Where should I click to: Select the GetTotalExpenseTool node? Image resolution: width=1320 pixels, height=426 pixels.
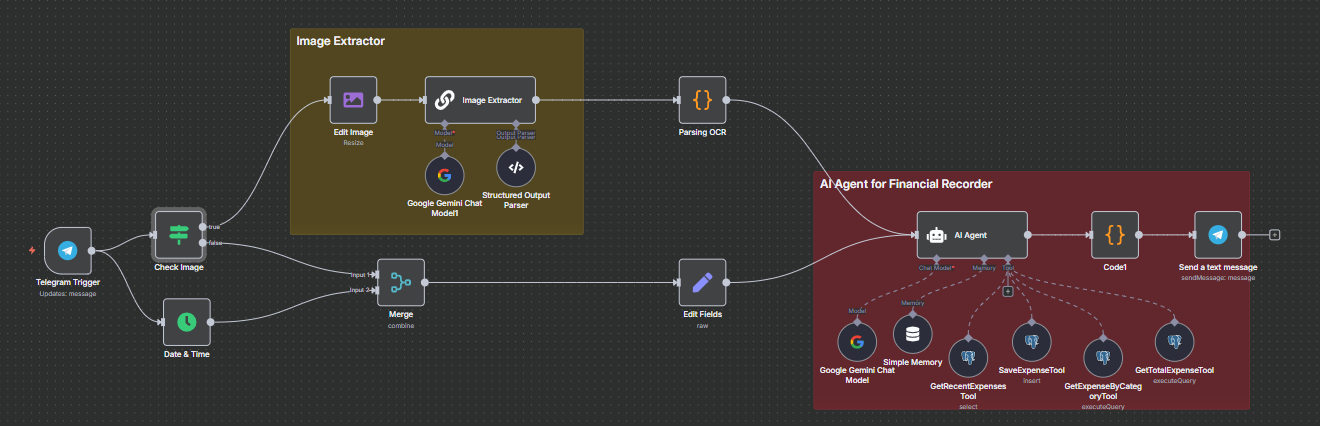[1175, 342]
